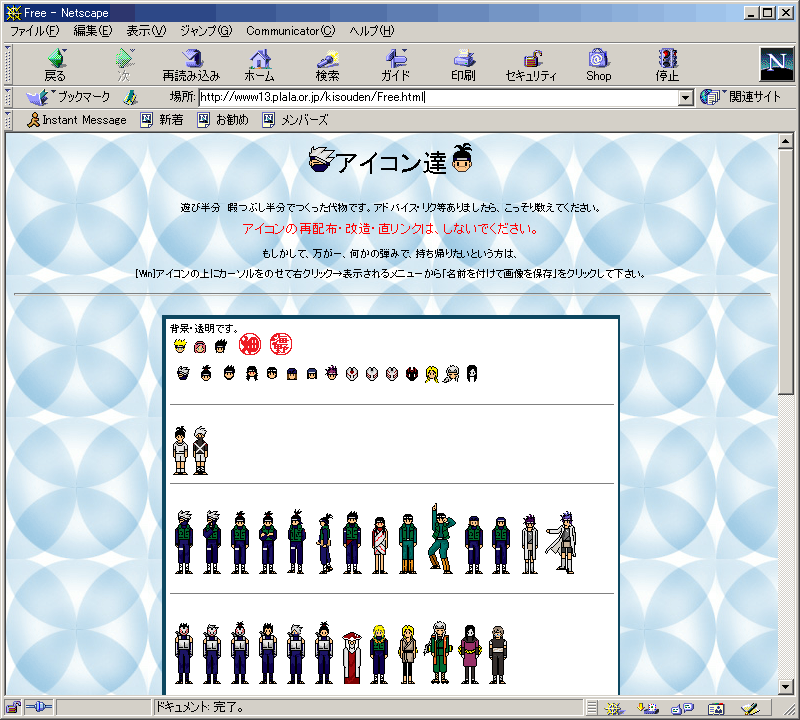Click the silver-haired masked icon left of title
800x720 pixels.
pyautogui.click(x=321, y=159)
